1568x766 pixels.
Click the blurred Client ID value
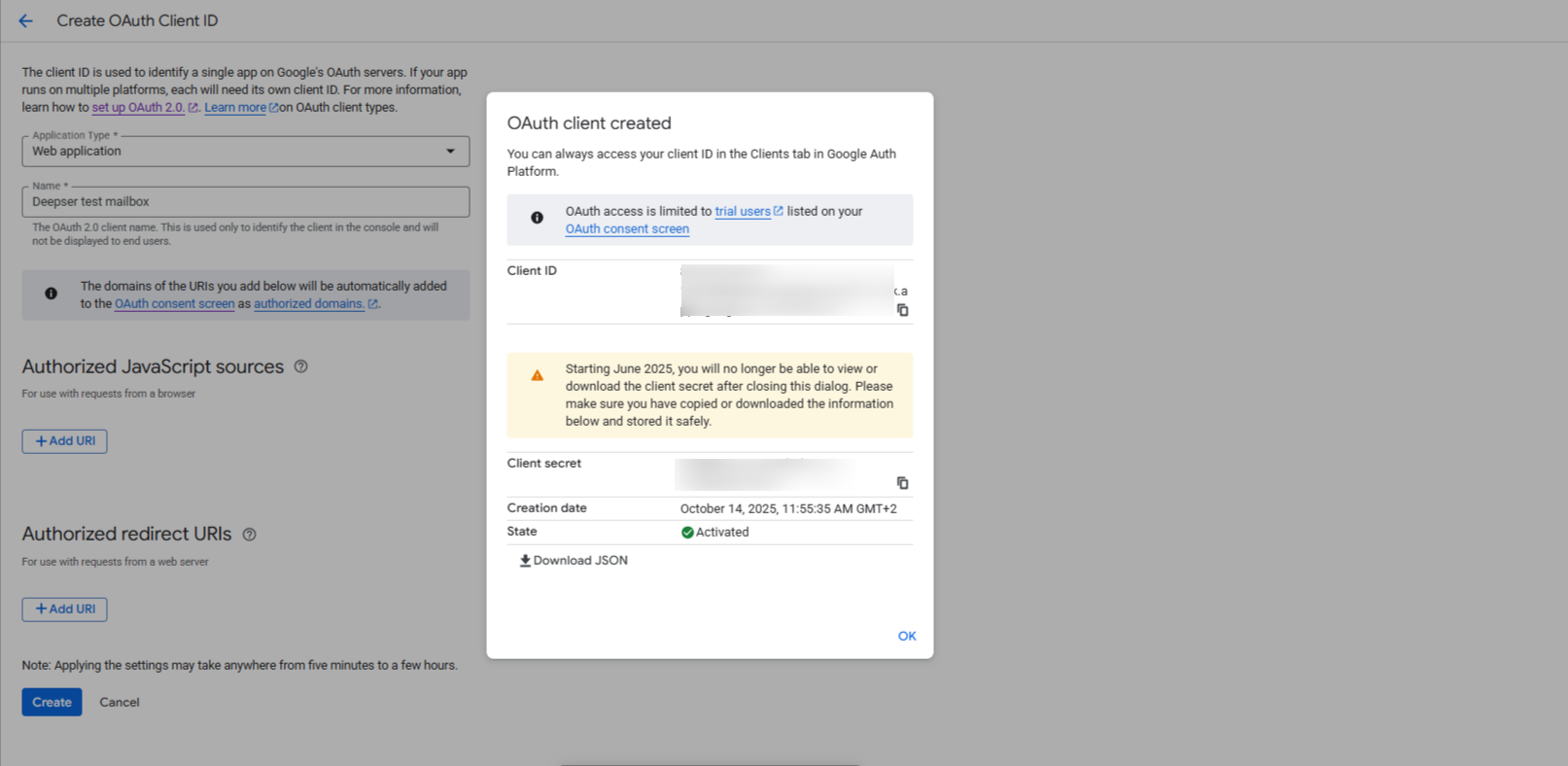[787, 291]
